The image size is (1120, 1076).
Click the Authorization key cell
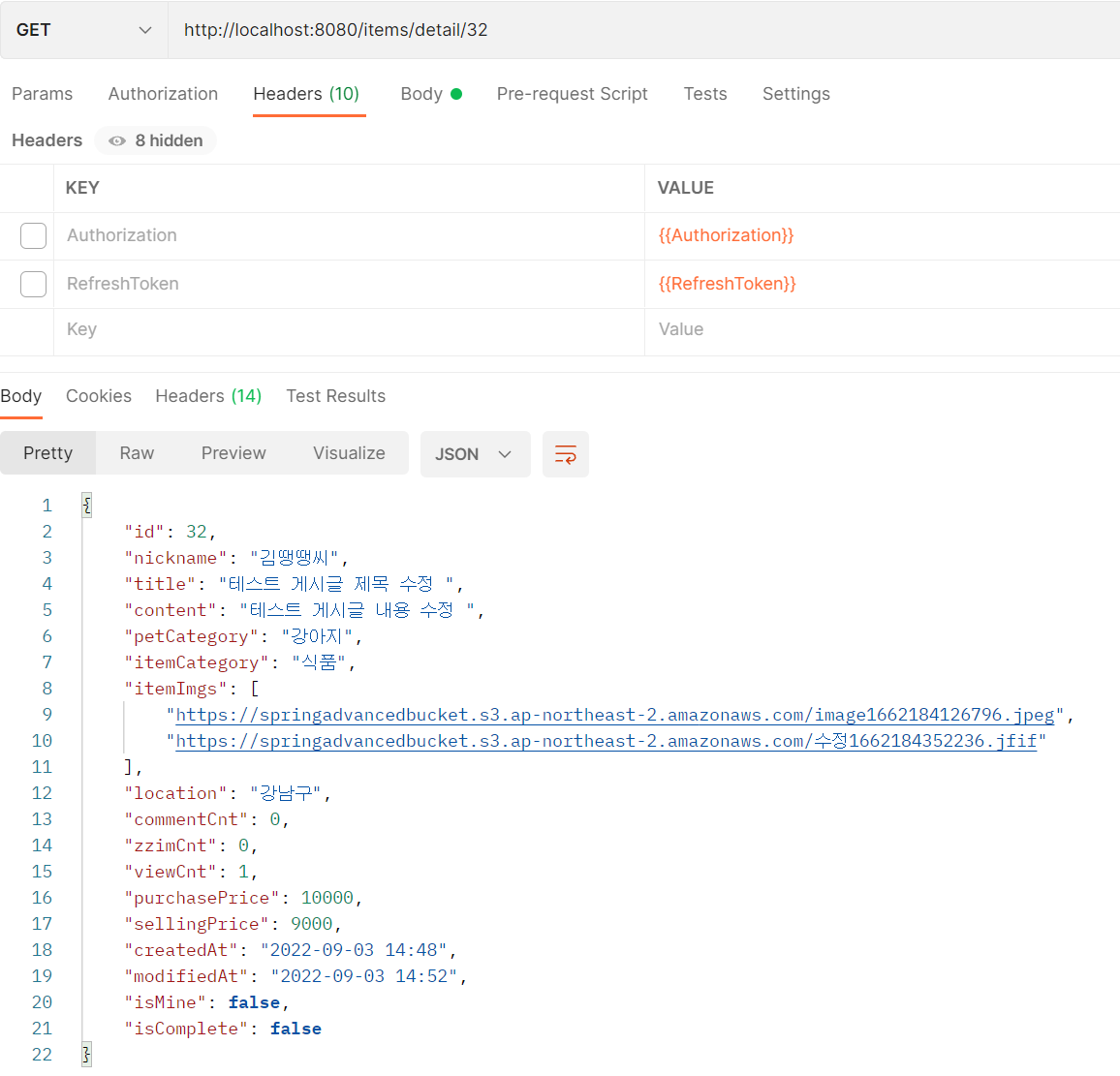pyautogui.click(x=349, y=235)
